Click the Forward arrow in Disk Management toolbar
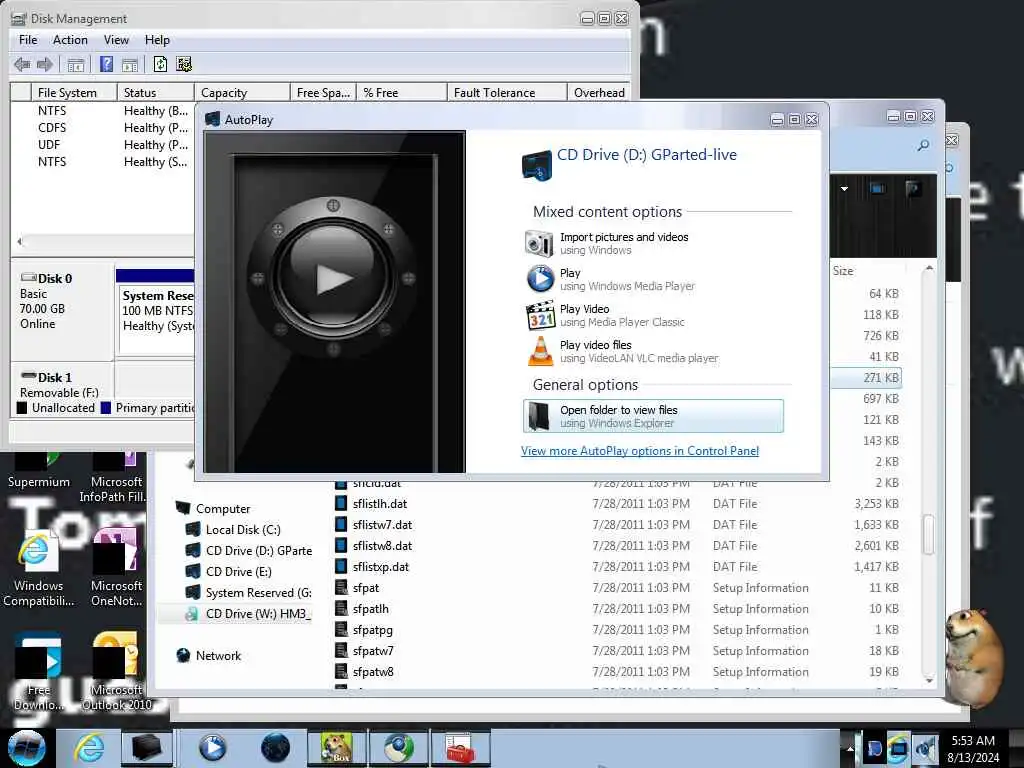 coord(44,64)
